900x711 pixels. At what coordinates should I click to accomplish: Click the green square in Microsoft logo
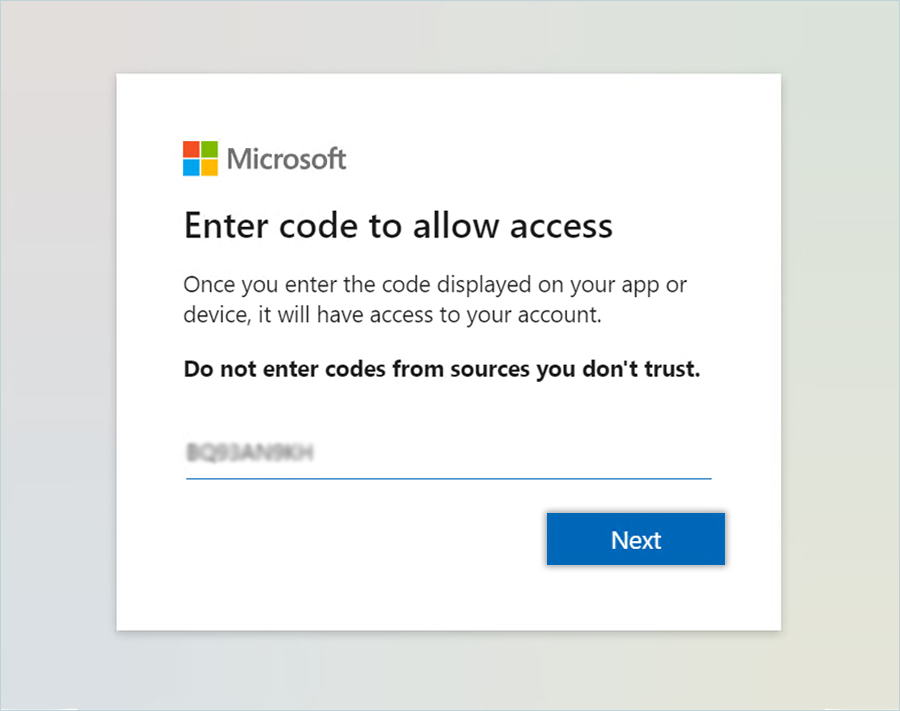209,149
